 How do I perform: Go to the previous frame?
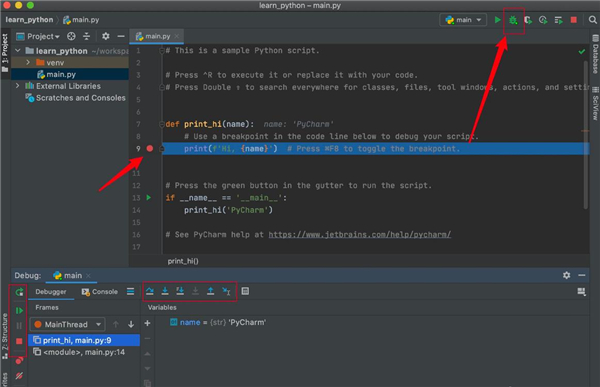coord(116,324)
